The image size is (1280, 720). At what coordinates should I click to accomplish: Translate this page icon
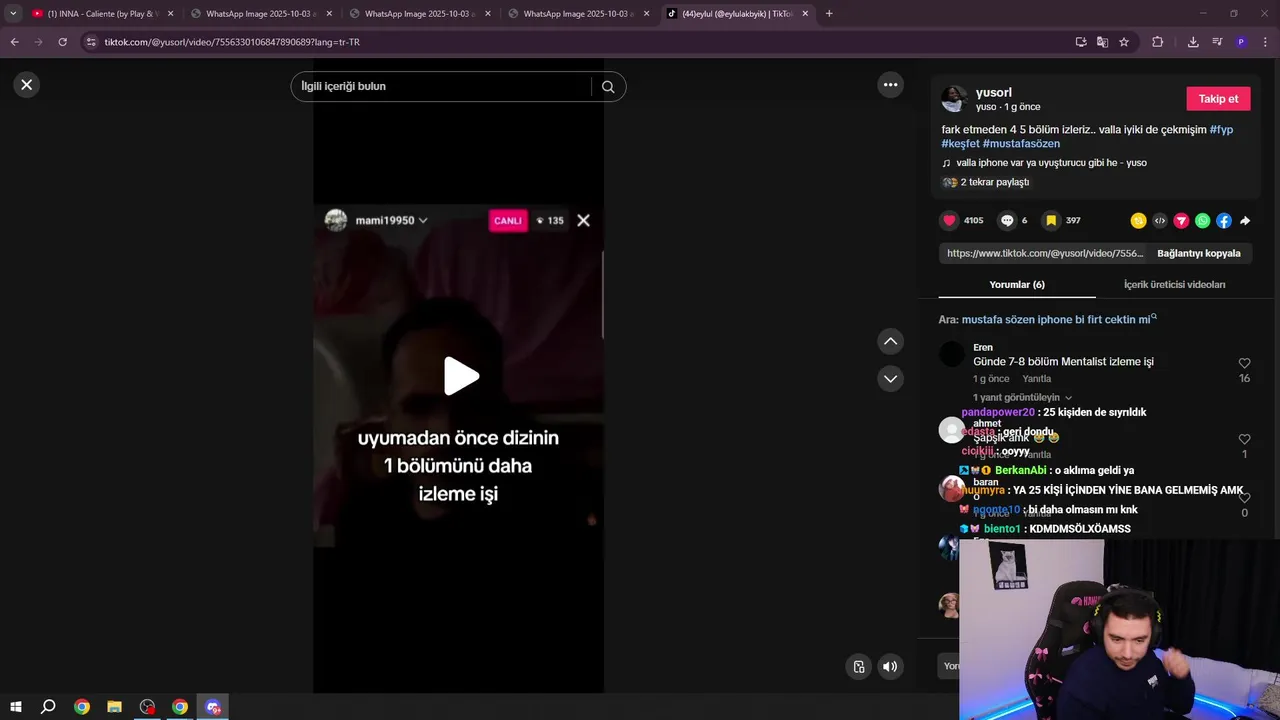1102,42
